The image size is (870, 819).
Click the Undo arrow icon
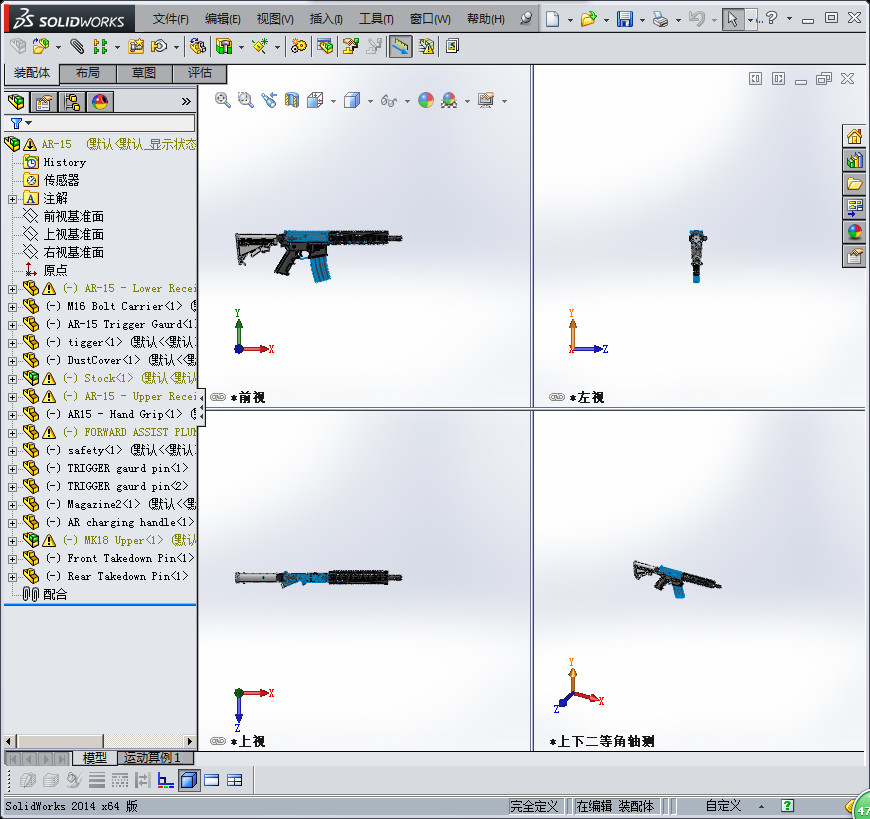[696, 19]
